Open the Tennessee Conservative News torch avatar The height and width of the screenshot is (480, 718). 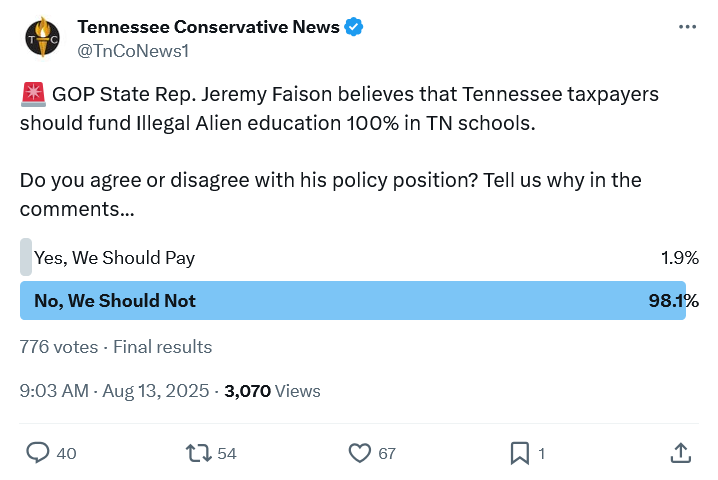[x=43, y=38]
